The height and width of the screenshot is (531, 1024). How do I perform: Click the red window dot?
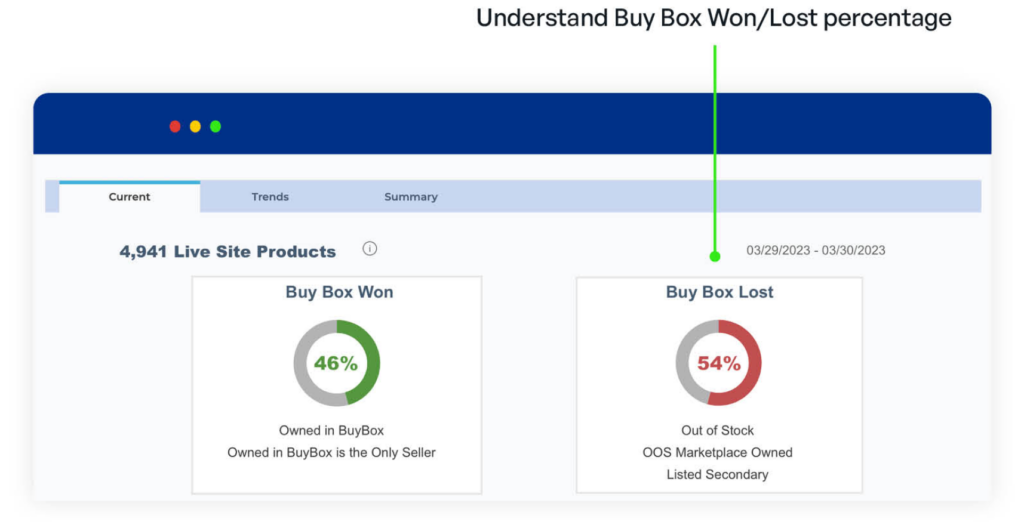pos(175,127)
